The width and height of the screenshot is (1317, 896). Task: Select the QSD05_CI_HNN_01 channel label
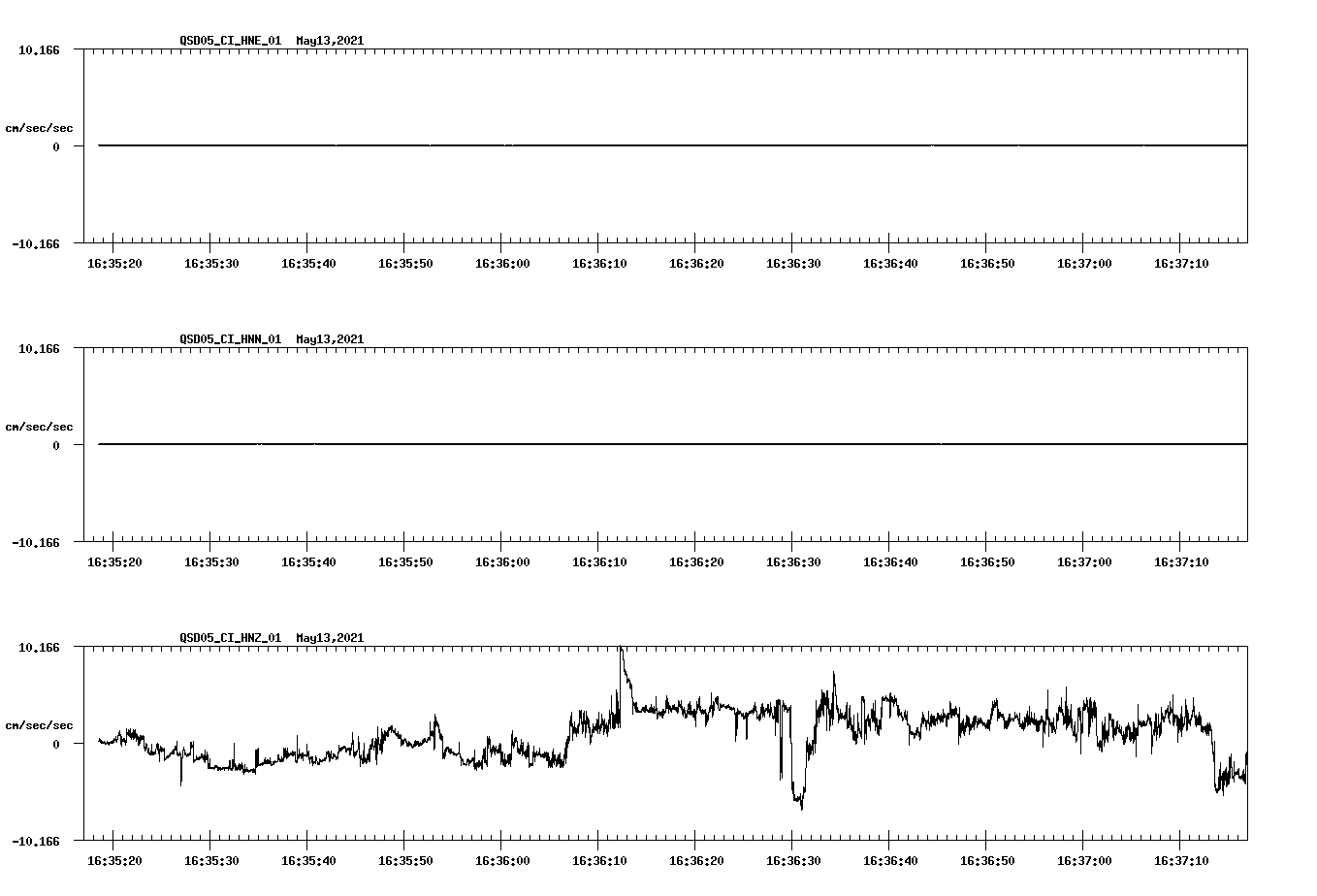pos(229,339)
